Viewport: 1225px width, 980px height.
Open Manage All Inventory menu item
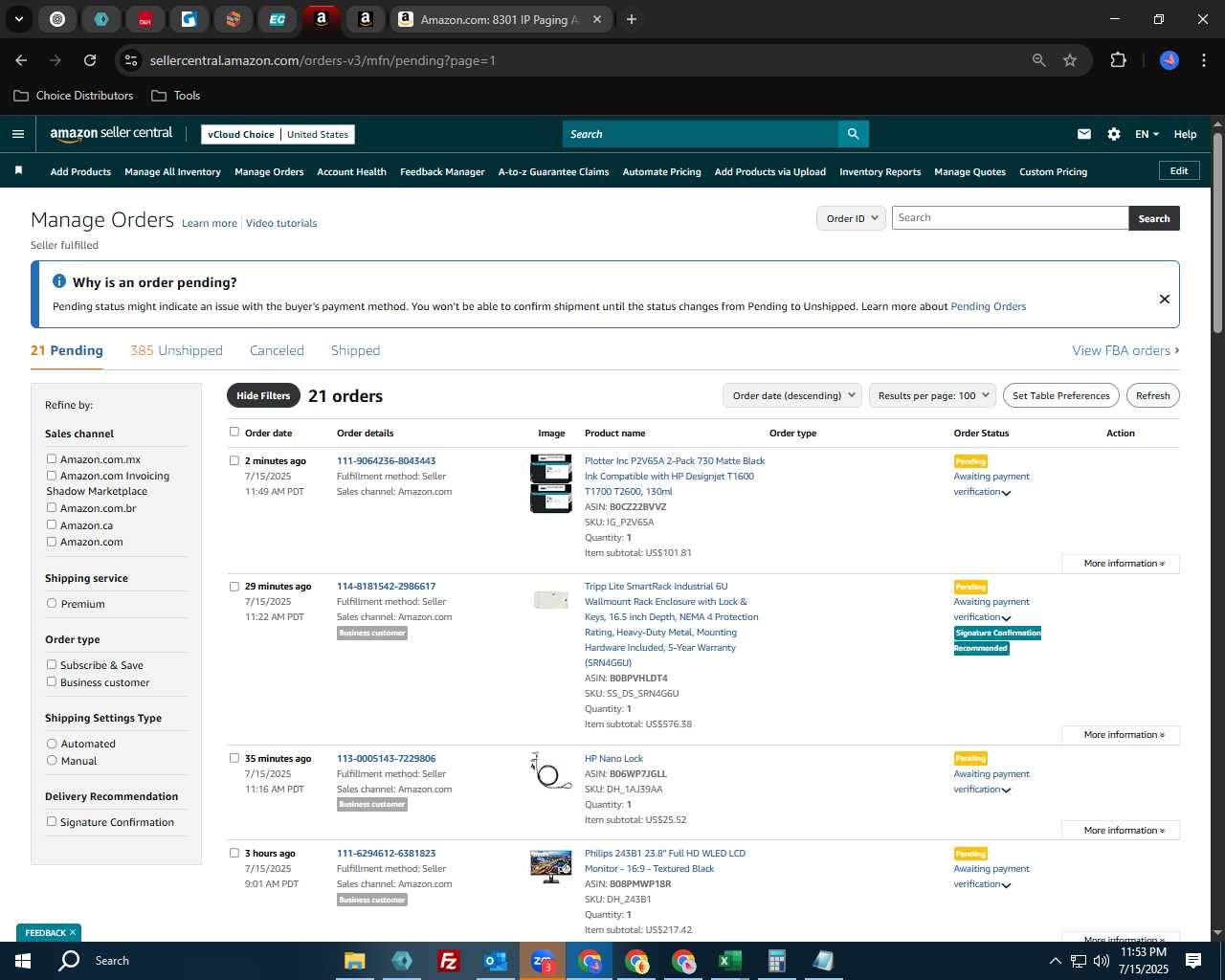coord(172,171)
